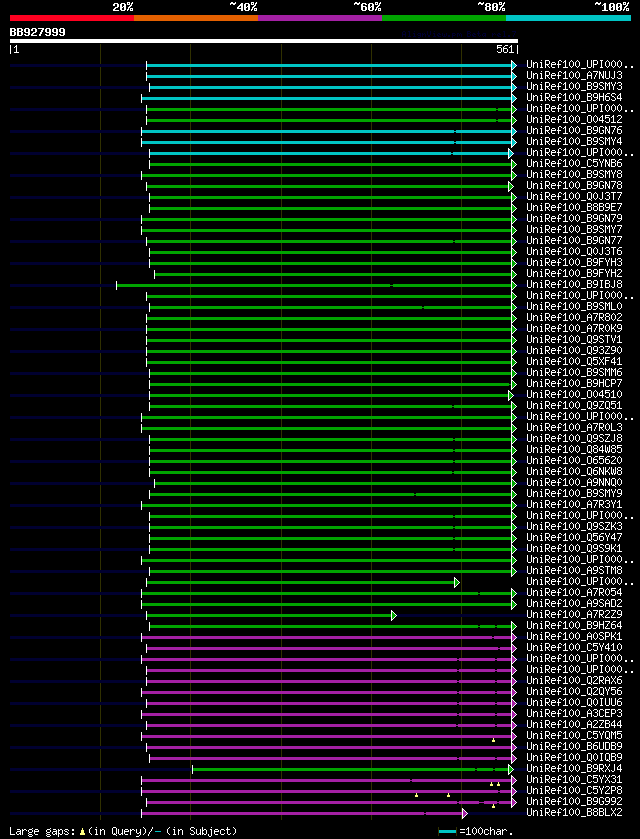Click UniRef100_Q9SZJ8 hit name

(574, 439)
